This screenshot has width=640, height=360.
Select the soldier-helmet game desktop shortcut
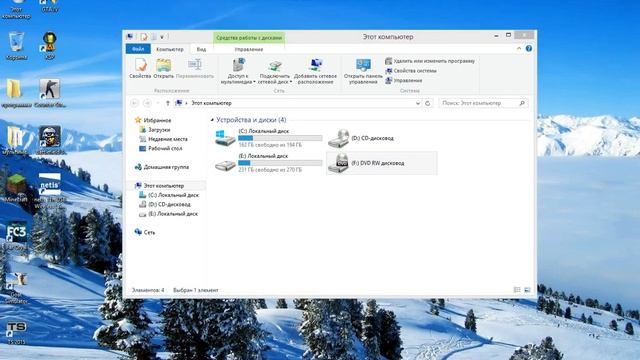click(50, 140)
